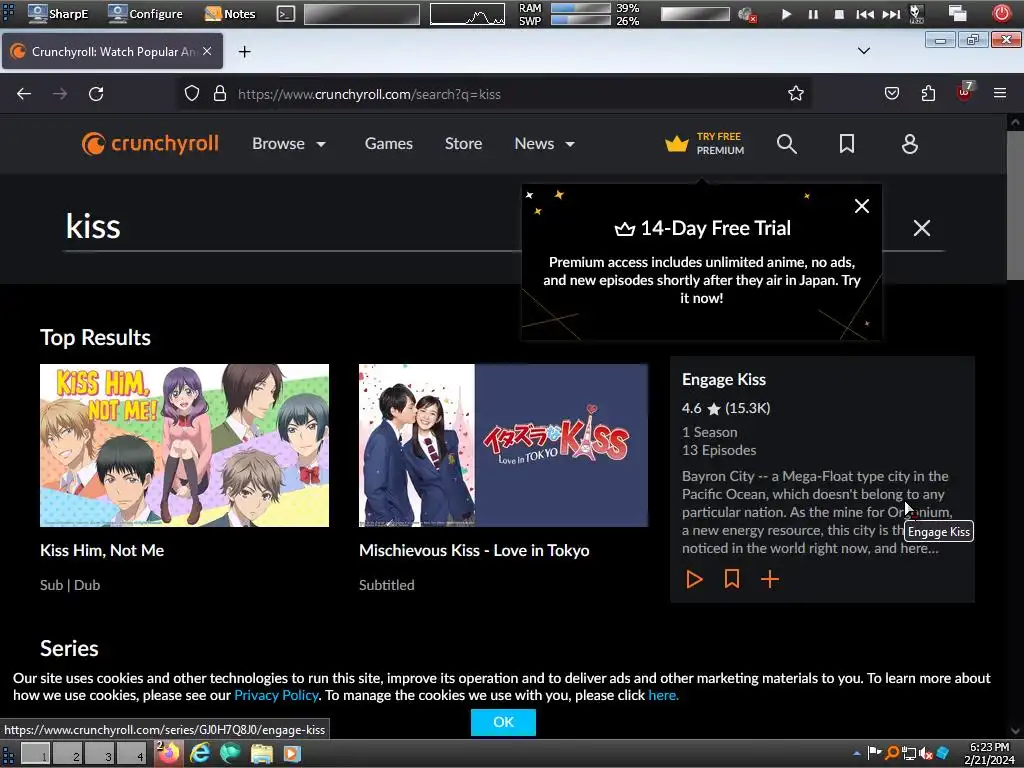Screen dimensions: 1024x768
Task: Launch the terminal from top panel
Action: click(x=285, y=14)
